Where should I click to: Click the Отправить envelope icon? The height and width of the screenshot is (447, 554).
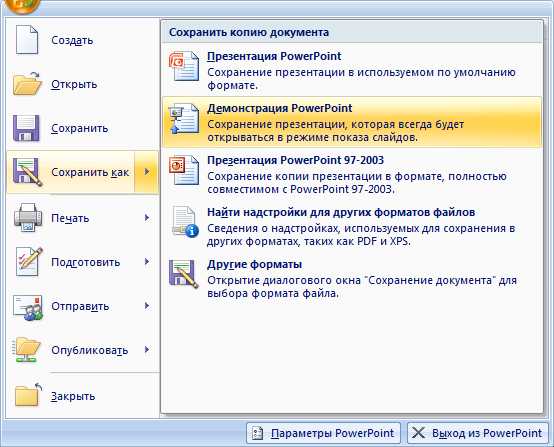[x=28, y=306]
